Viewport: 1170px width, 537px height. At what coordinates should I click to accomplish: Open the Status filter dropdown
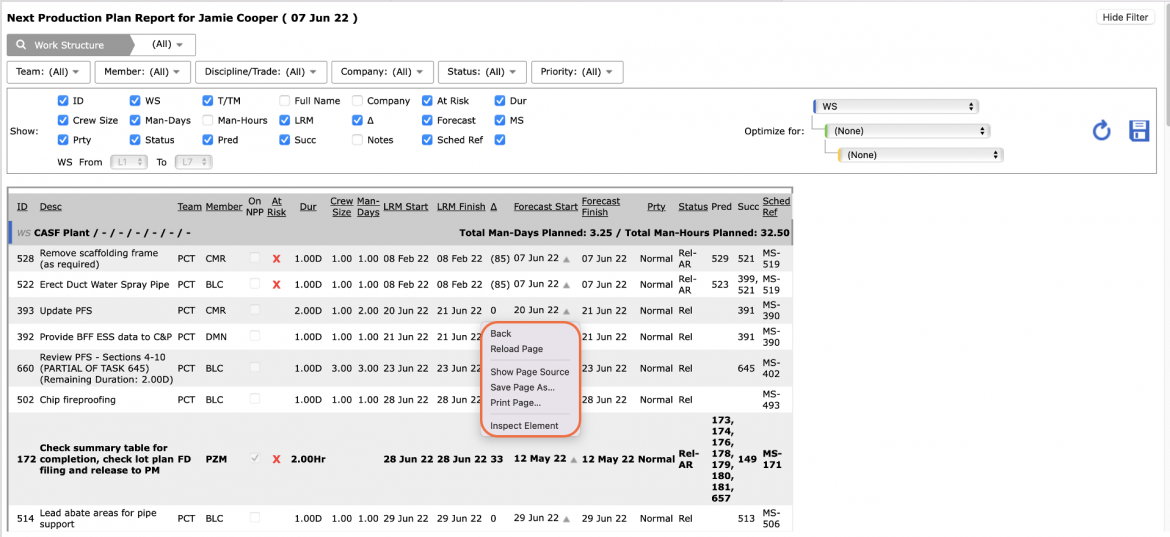pyautogui.click(x=482, y=72)
